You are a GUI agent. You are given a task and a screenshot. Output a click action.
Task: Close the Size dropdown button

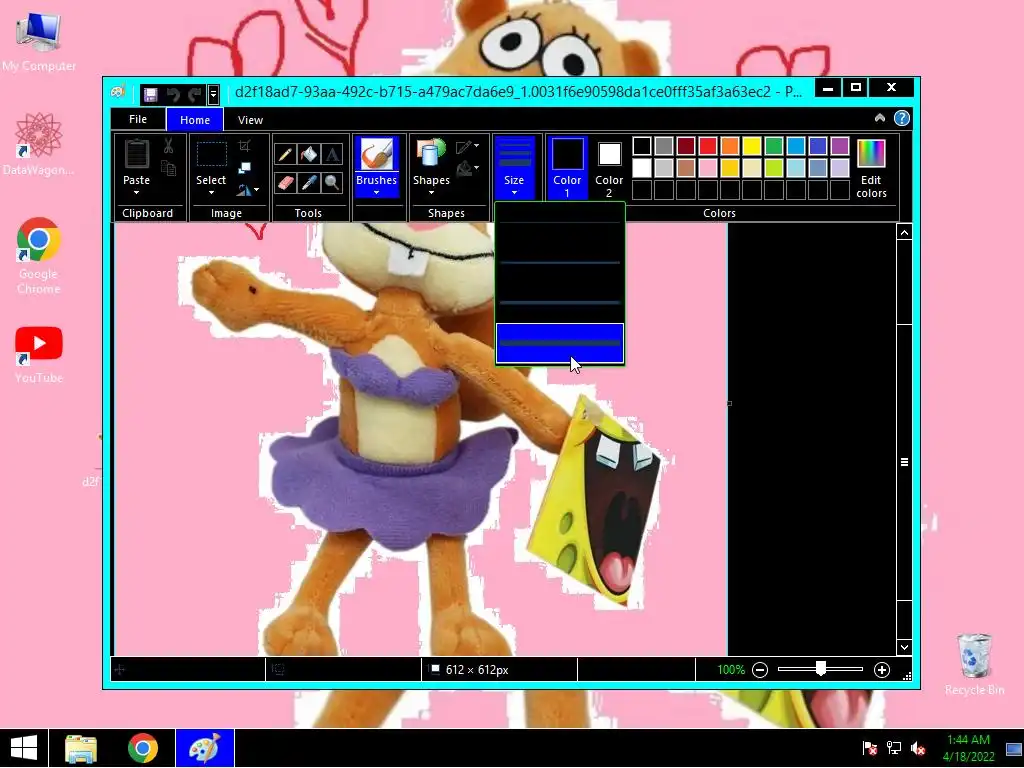point(515,168)
